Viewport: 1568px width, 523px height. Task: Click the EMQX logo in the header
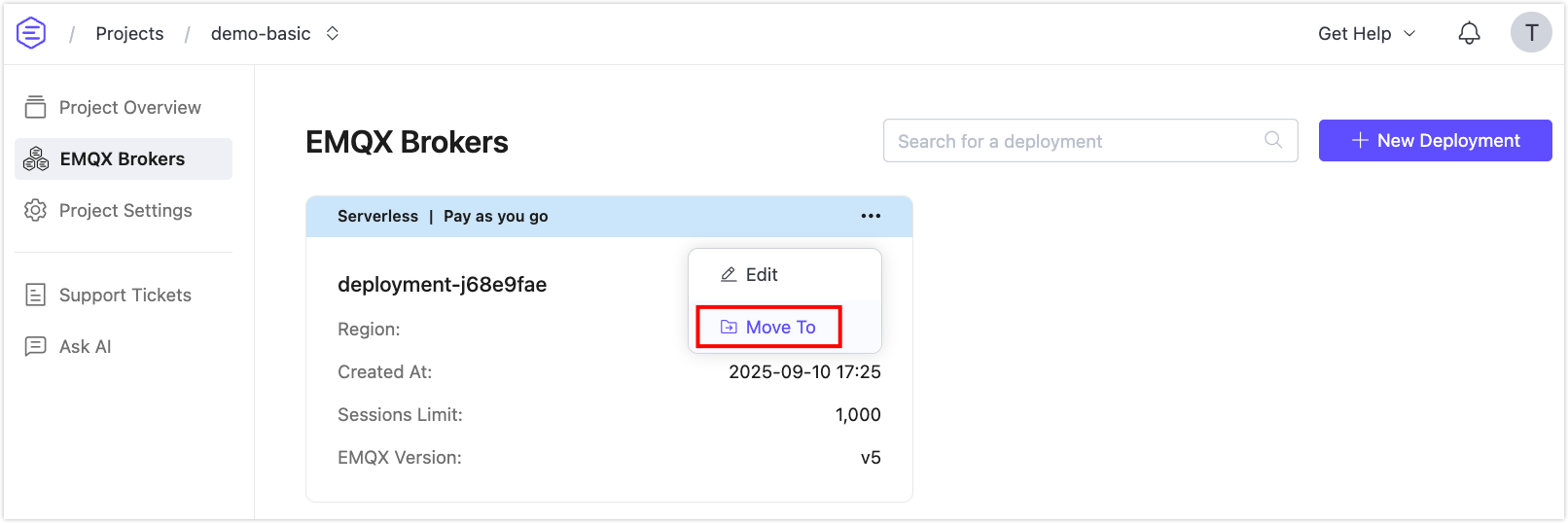coord(31,33)
